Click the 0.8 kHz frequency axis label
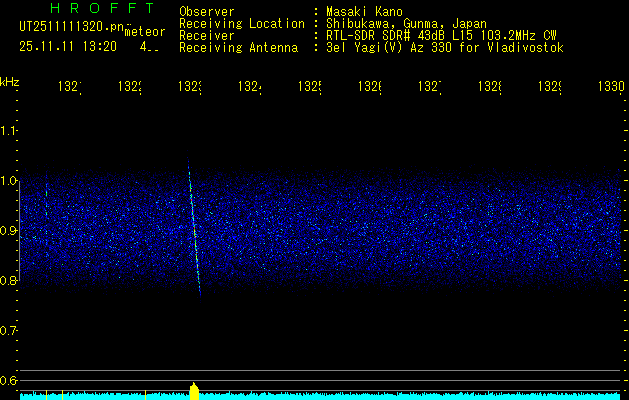This screenshot has width=629, height=400. (10, 281)
